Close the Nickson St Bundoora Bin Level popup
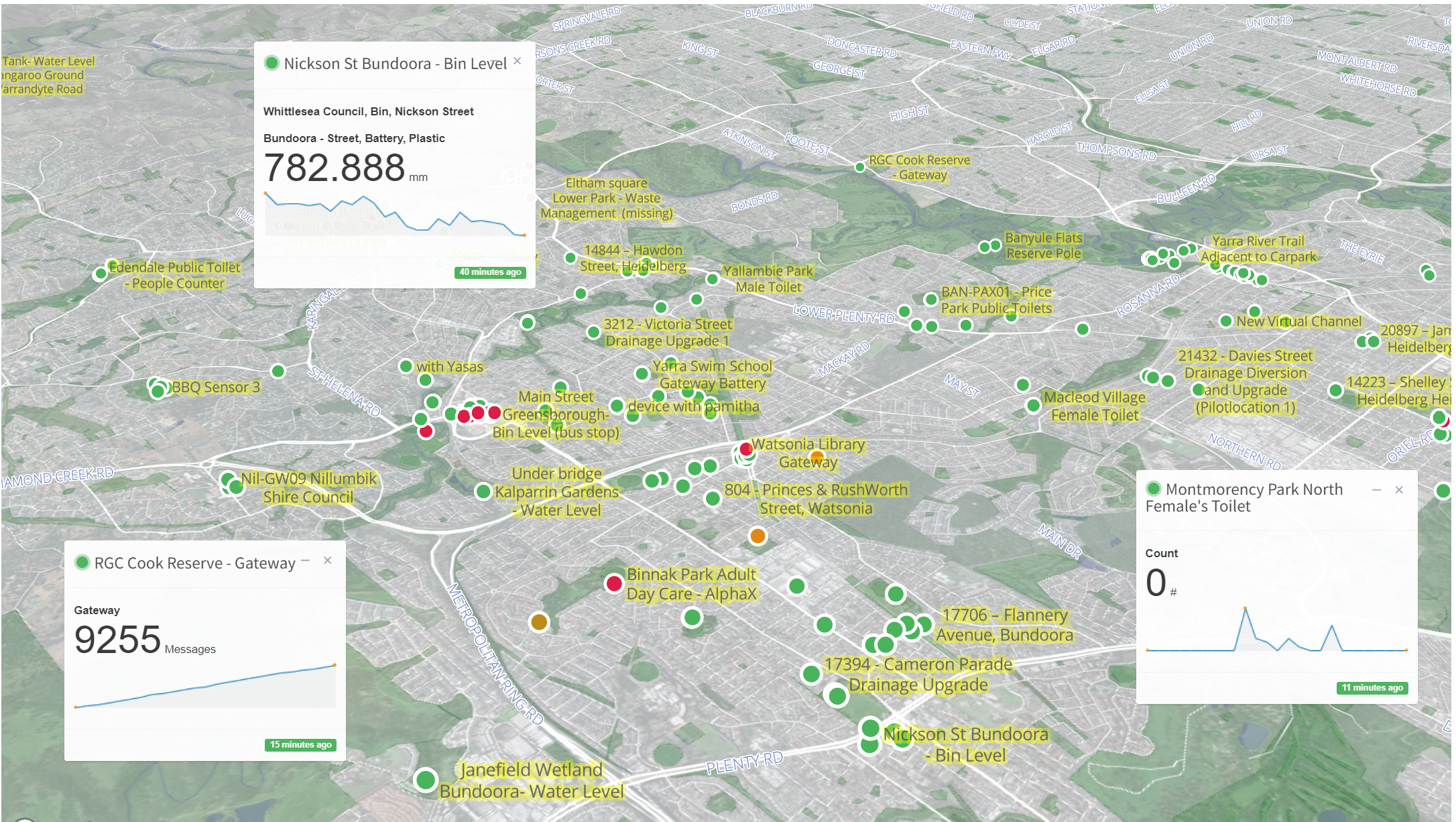The image size is (1456, 822). click(517, 61)
